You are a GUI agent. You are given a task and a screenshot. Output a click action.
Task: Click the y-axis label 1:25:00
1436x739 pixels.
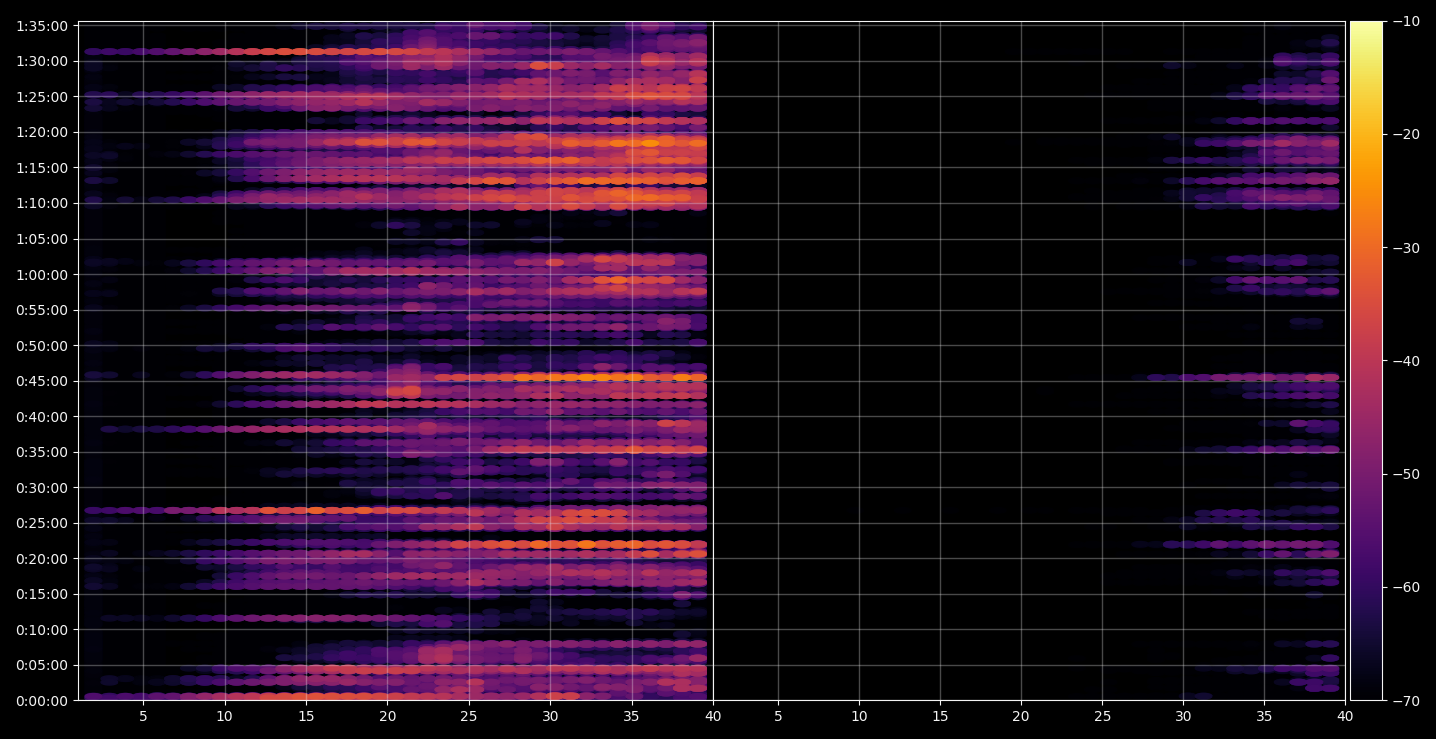coord(42,97)
